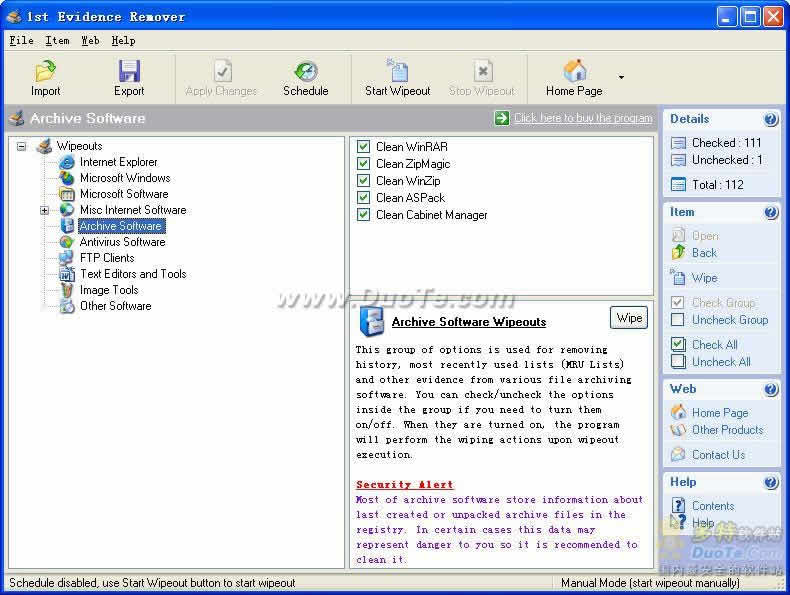790x595 pixels.
Task: Uncheck the Clean WinRAR checkbox
Action: pos(363,147)
